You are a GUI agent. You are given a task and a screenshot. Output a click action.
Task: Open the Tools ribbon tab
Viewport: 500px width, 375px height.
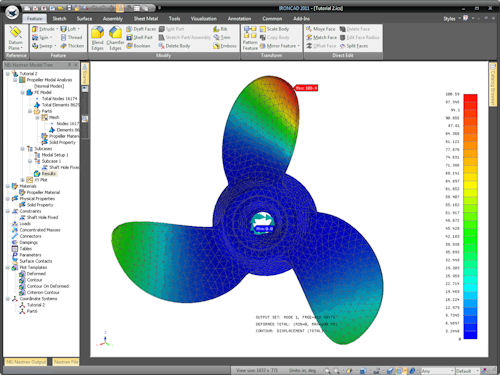[174, 19]
